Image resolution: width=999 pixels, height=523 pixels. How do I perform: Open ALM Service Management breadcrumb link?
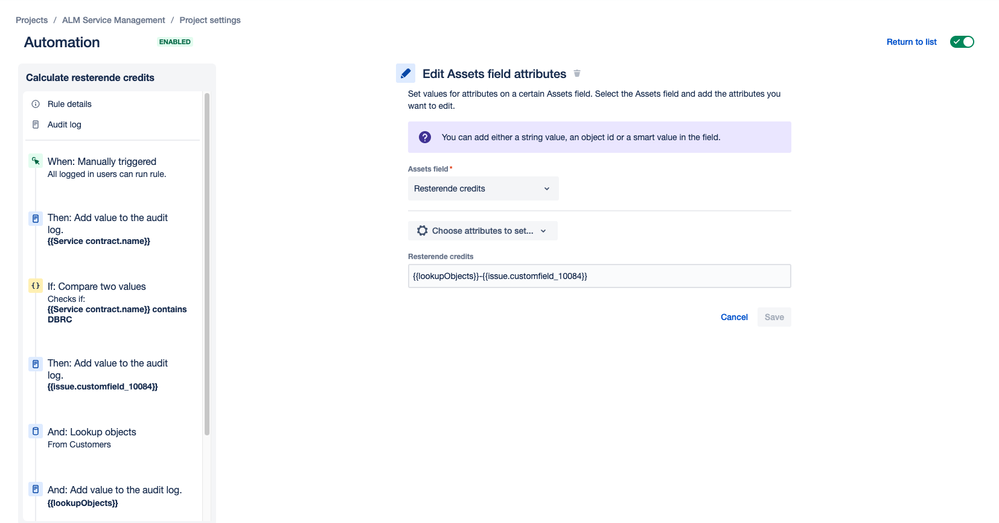[x=113, y=20]
